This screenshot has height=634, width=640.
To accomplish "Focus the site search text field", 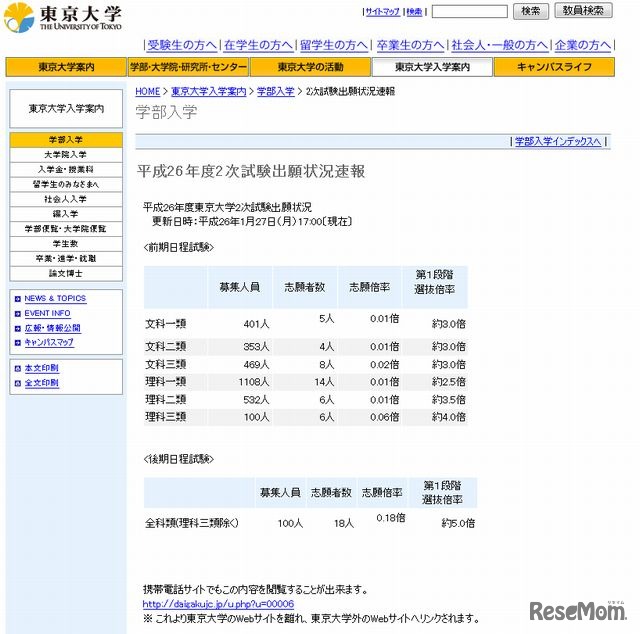I will click(x=469, y=11).
